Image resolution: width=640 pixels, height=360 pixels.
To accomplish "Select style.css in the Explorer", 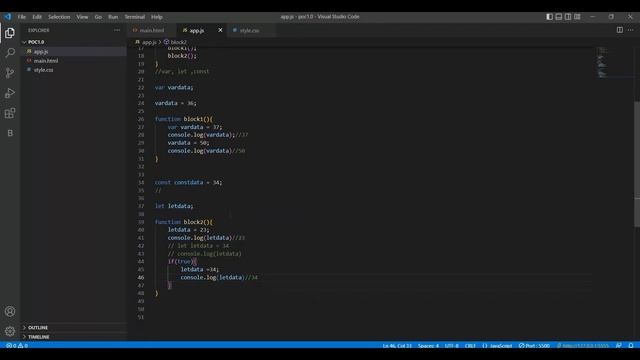I will tap(73, 70).
